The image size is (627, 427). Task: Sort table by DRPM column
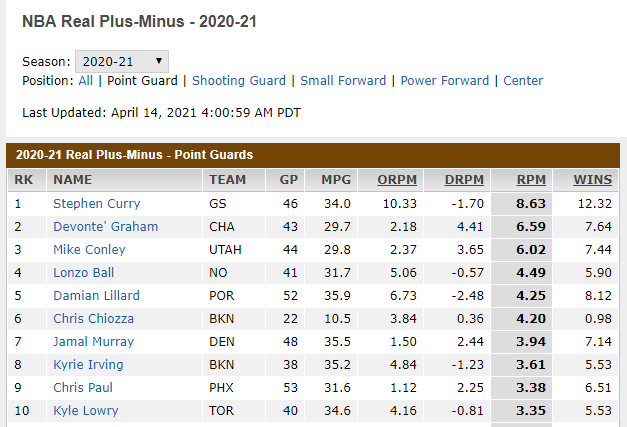[463, 180]
